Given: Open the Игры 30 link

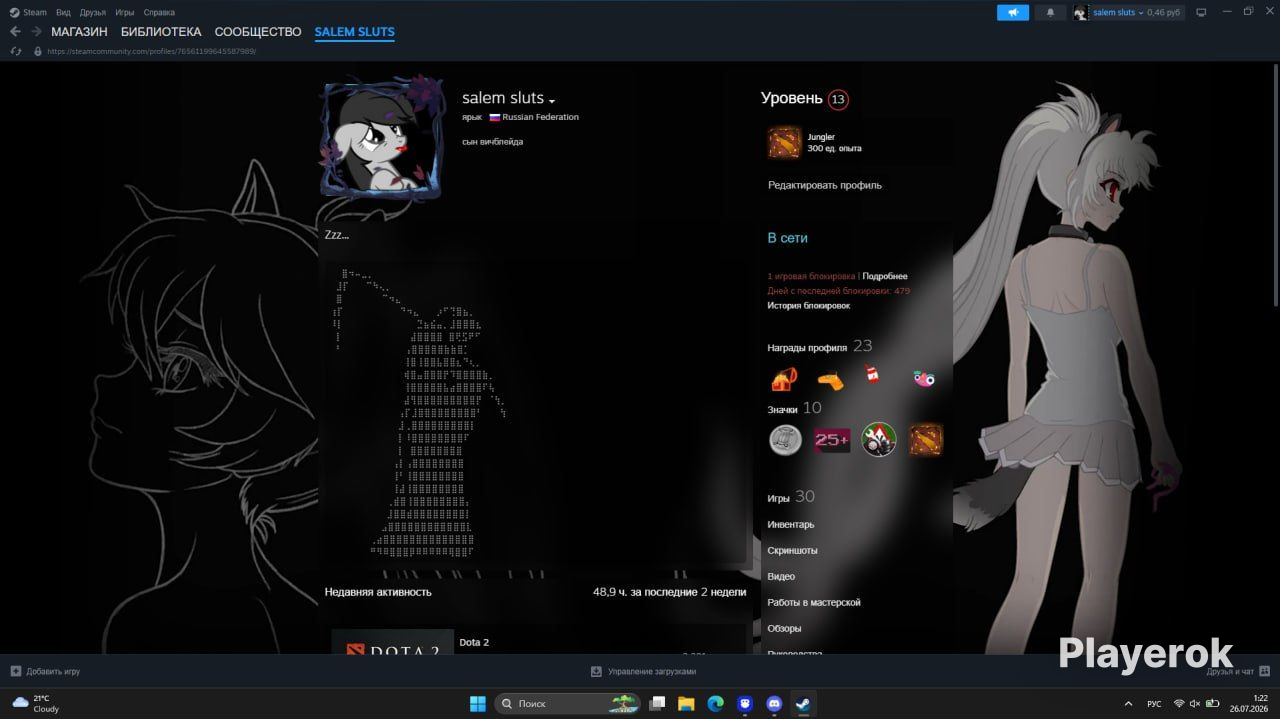Looking at the screenshot, I should tap(790, 497).
